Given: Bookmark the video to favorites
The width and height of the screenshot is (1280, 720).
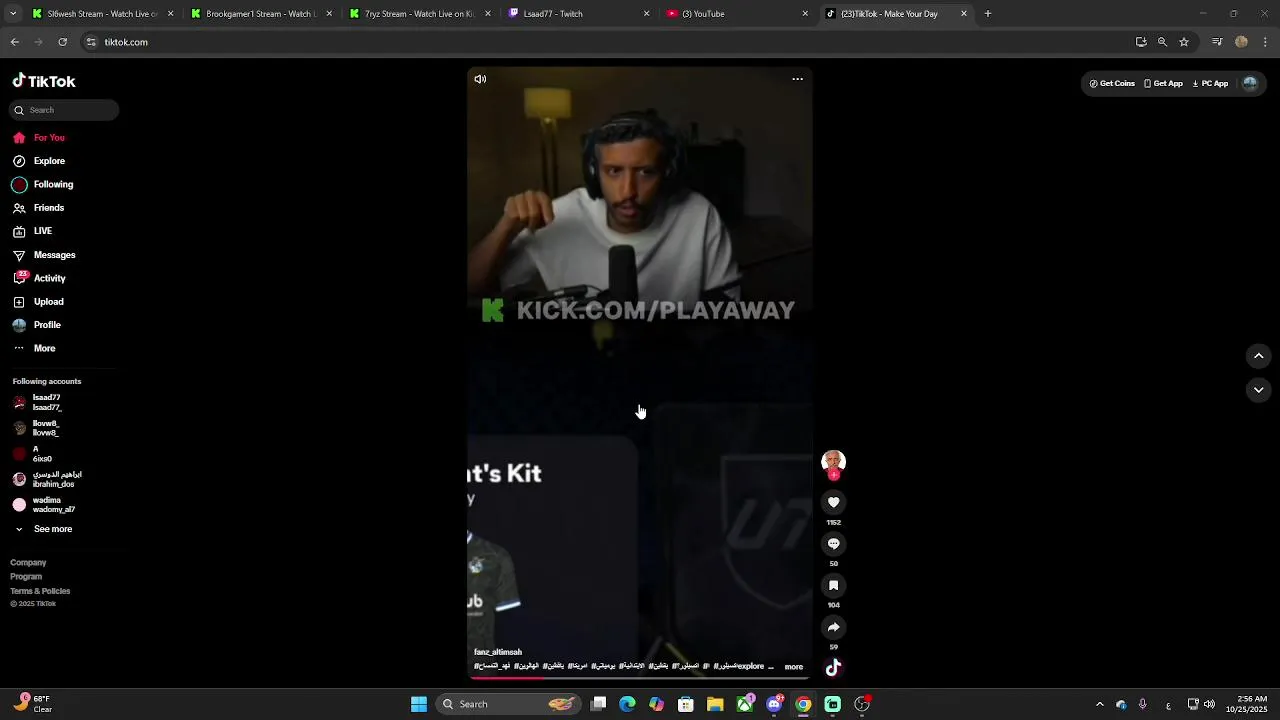Looking at the screenshot, I should pyautogui.click(x=833, y=585).
